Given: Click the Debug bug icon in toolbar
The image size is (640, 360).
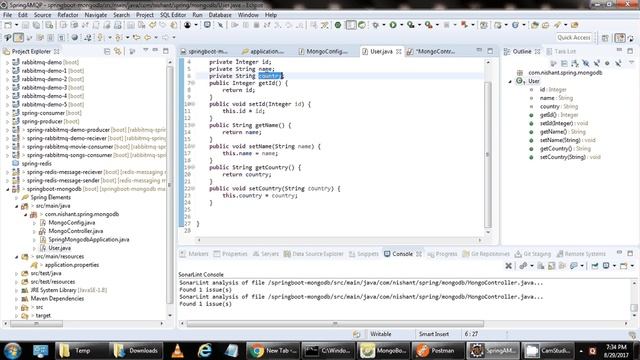Looking at the screenshot, I should pos(376,25).
